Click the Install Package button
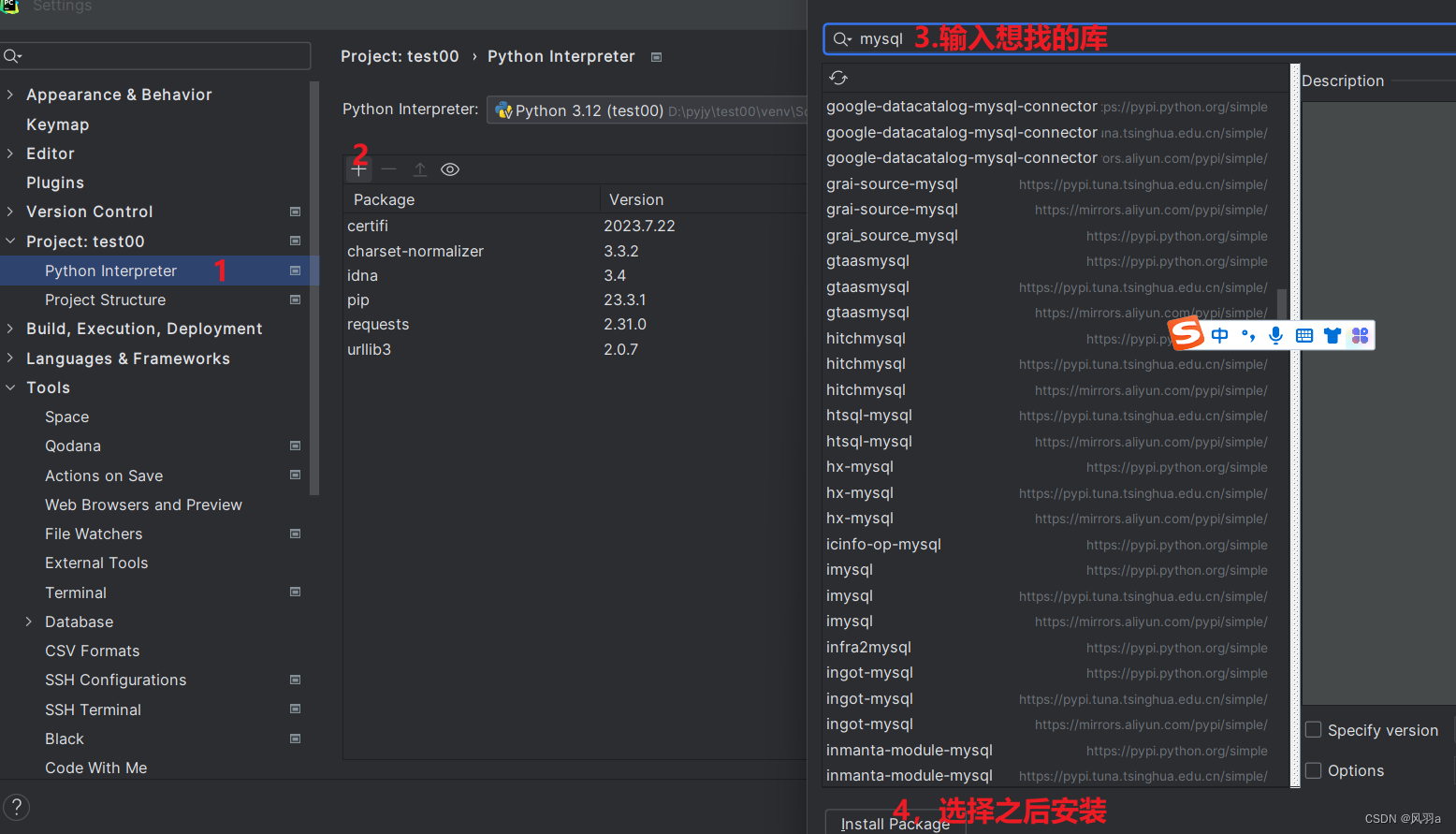1456x834 pixels. [x=895, y=822]
